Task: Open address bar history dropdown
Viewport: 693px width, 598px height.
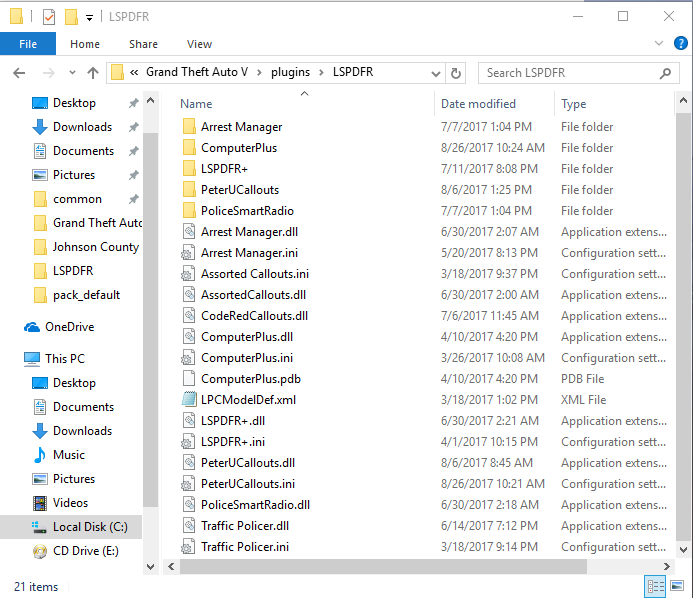Action: (436, 73)
